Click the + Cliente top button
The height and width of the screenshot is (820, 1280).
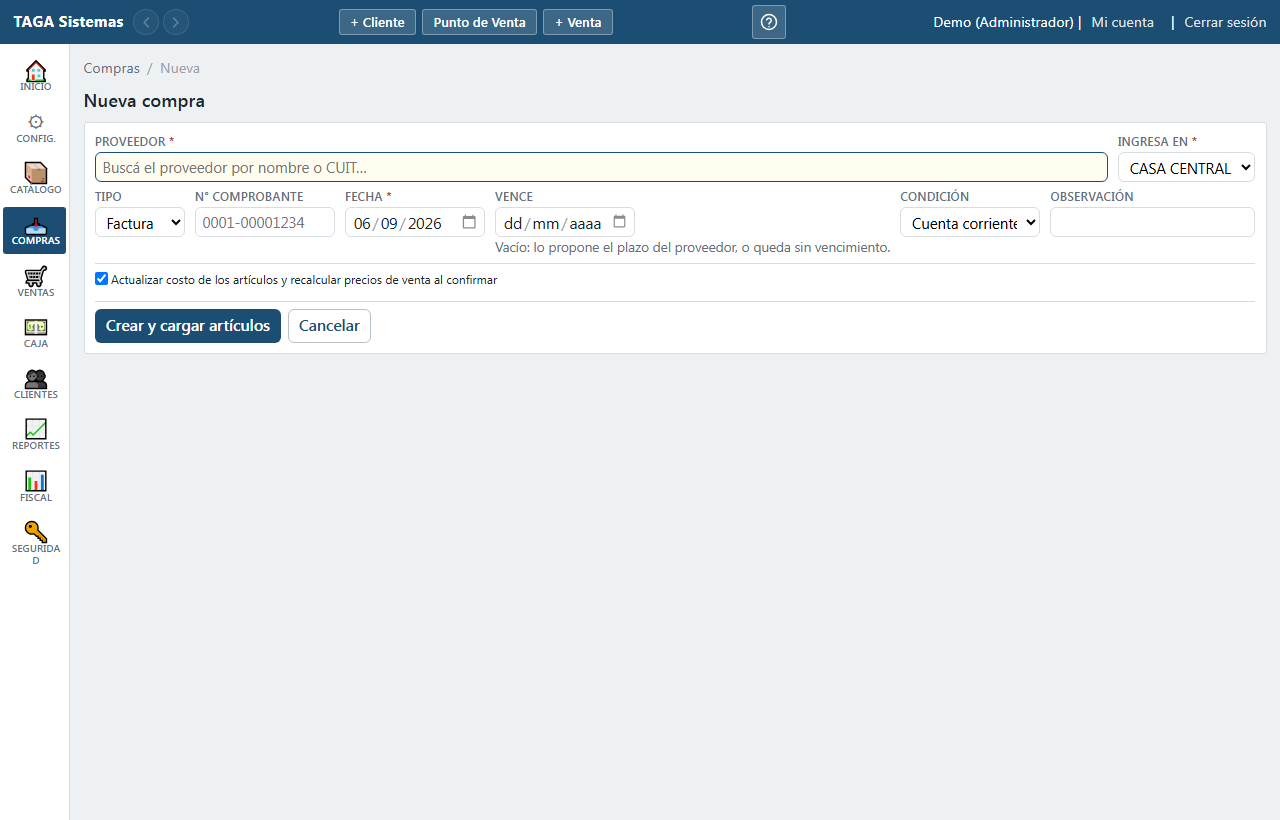click(x=377, y=22)
